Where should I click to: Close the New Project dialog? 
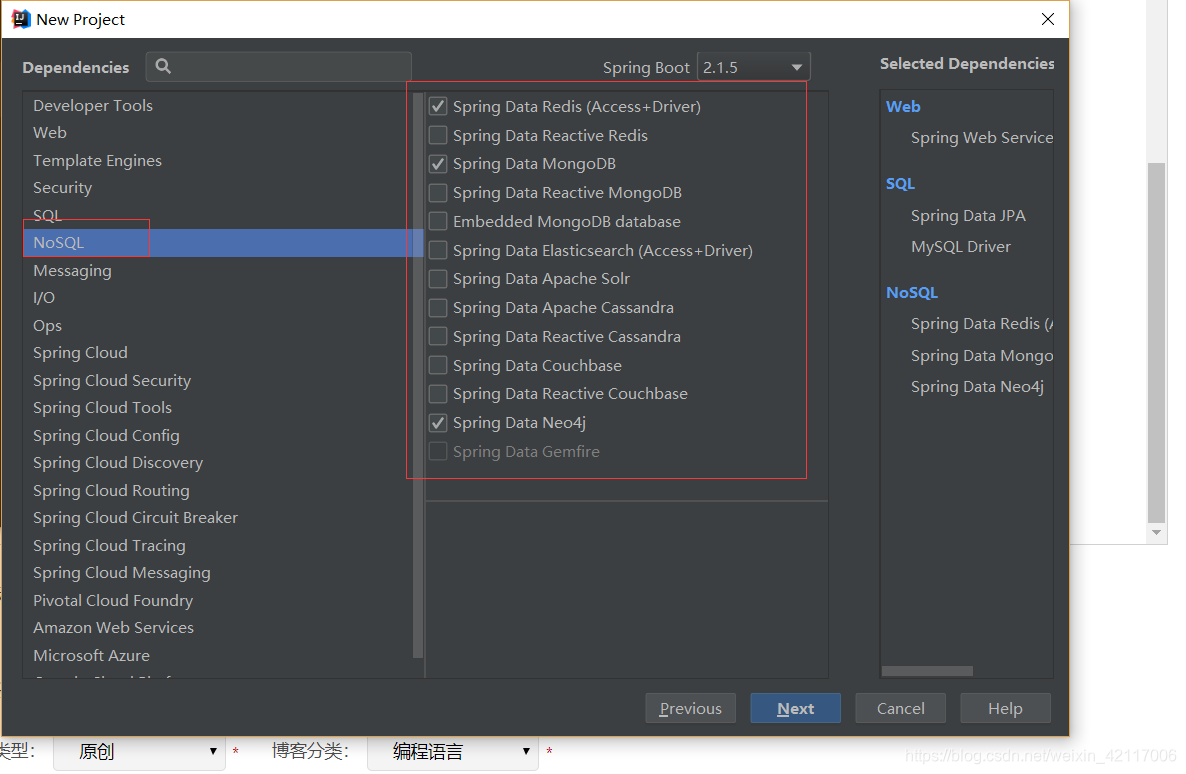pyautogui.click(x=1048, y=19)
